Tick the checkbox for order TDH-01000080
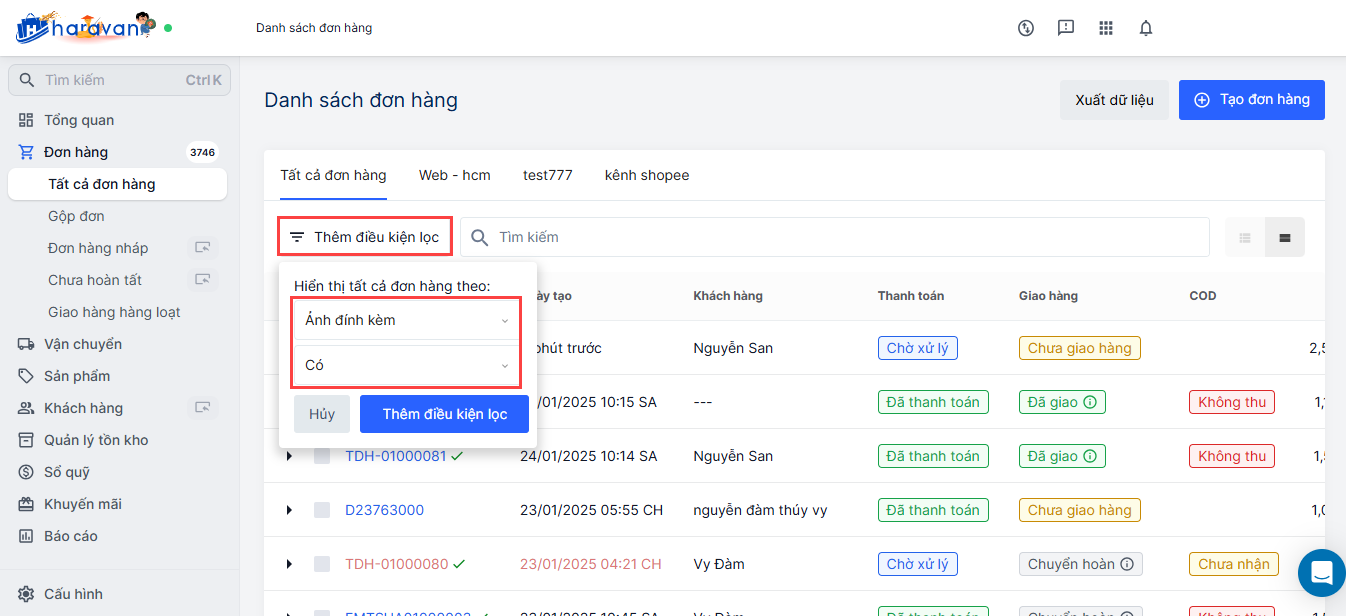 (x=322, y=564)
